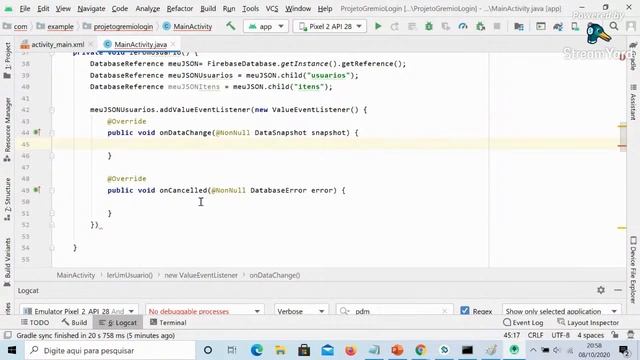
Task: Click the 6: Logcat tool window button
Action: (118, 322)
